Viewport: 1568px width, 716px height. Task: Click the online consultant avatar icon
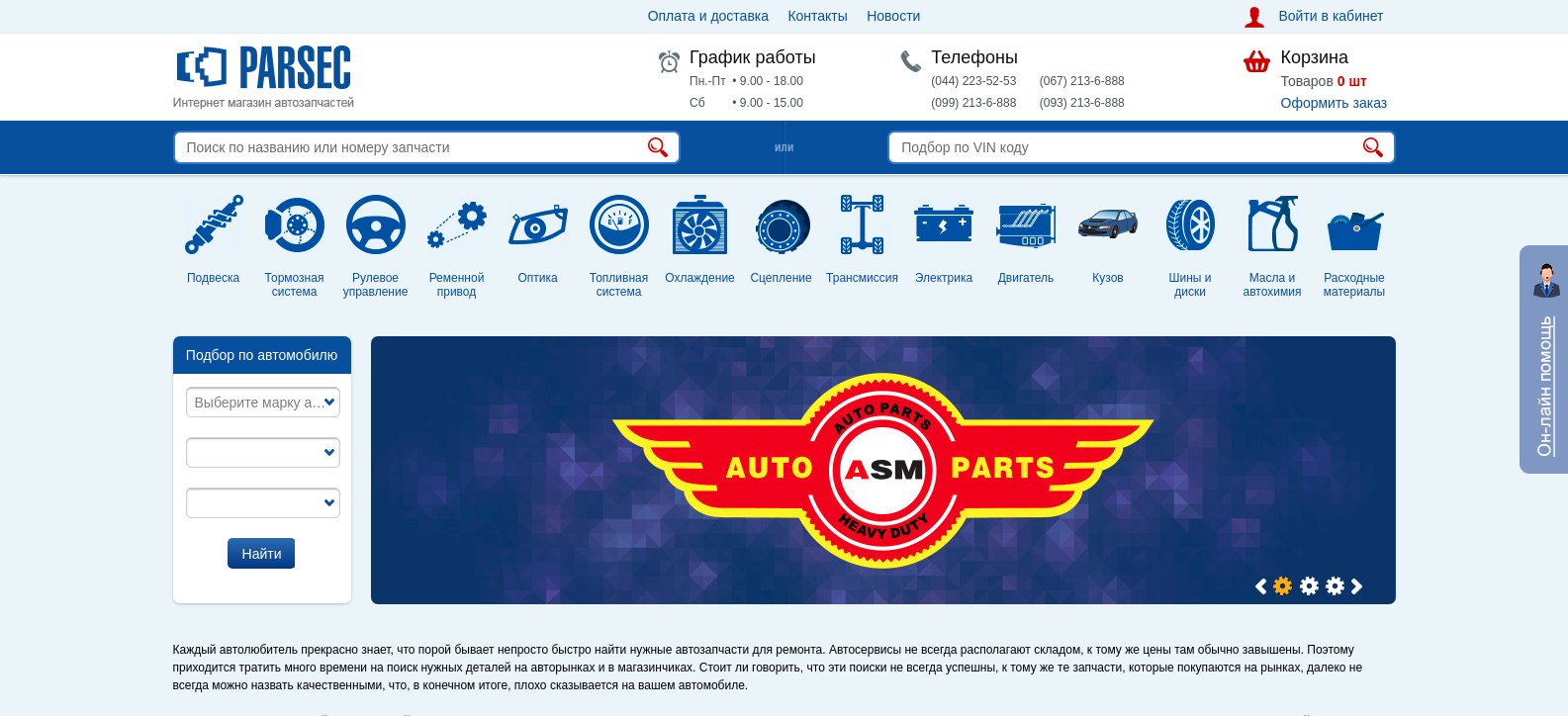(1546, 281)
